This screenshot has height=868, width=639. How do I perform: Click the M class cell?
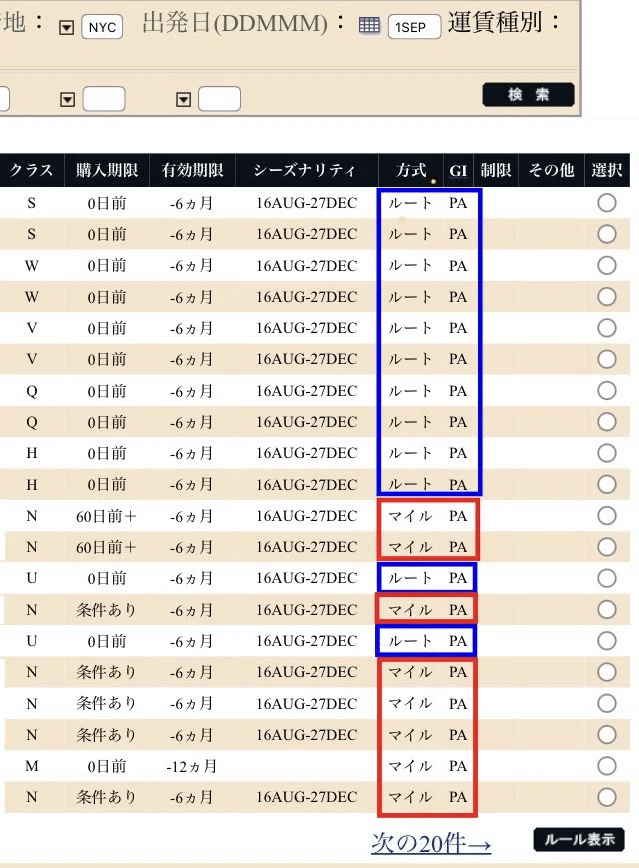(x=32, y=766)
